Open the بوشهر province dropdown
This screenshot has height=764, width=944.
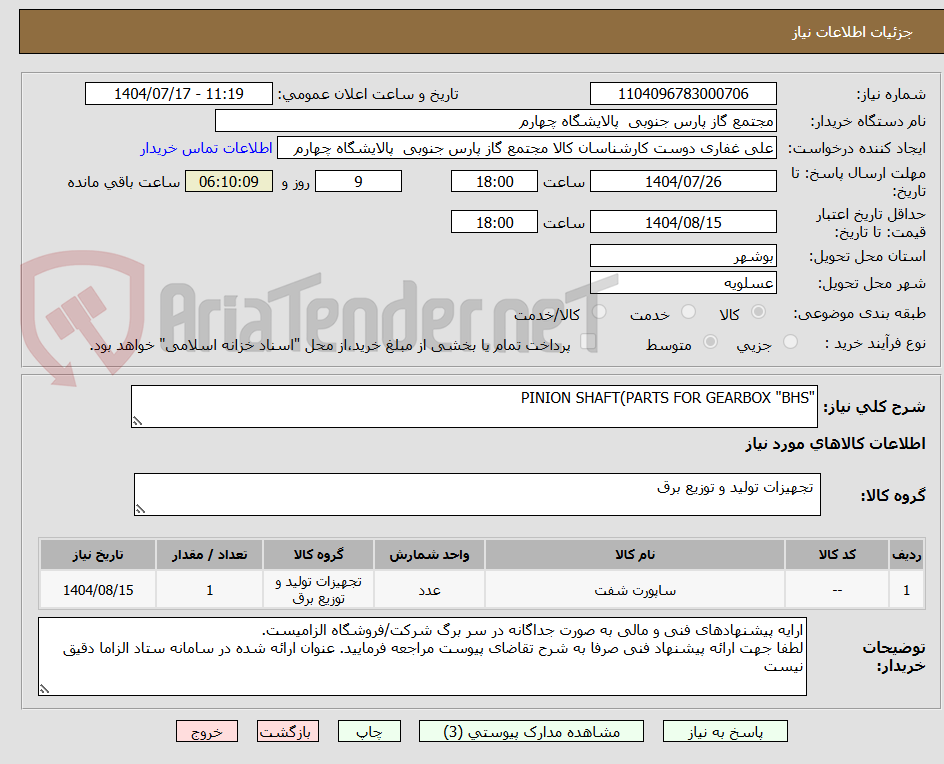683,255
